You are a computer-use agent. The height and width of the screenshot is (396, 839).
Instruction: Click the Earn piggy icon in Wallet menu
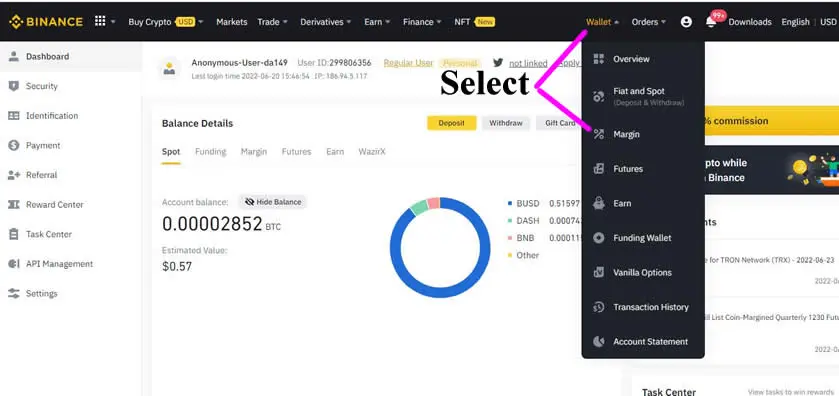click(599, 203)
